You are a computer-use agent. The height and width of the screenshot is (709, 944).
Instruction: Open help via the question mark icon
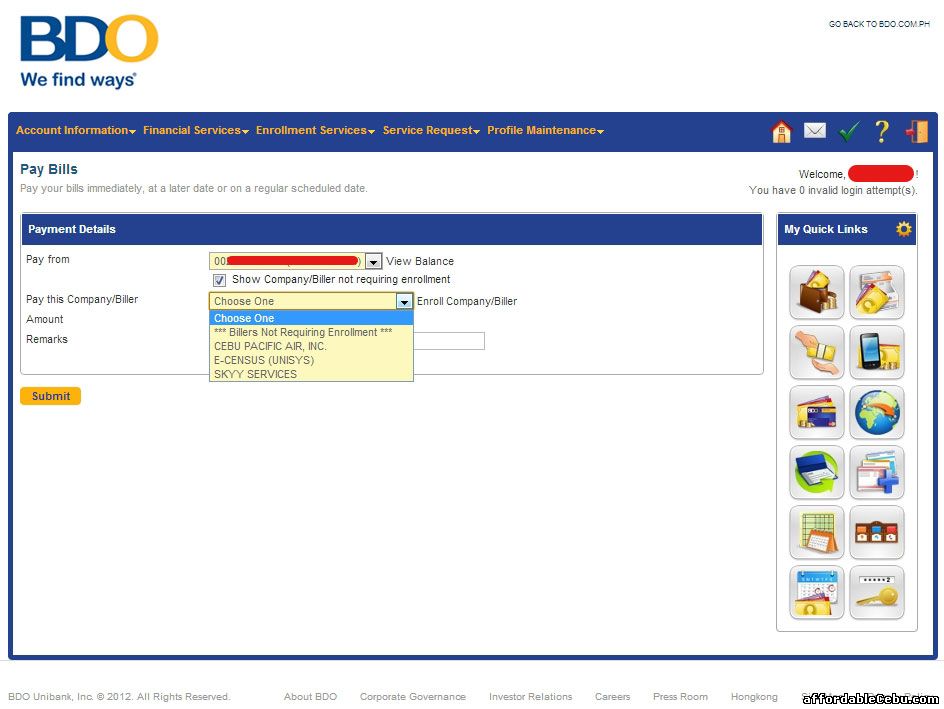tap(881, 131)
